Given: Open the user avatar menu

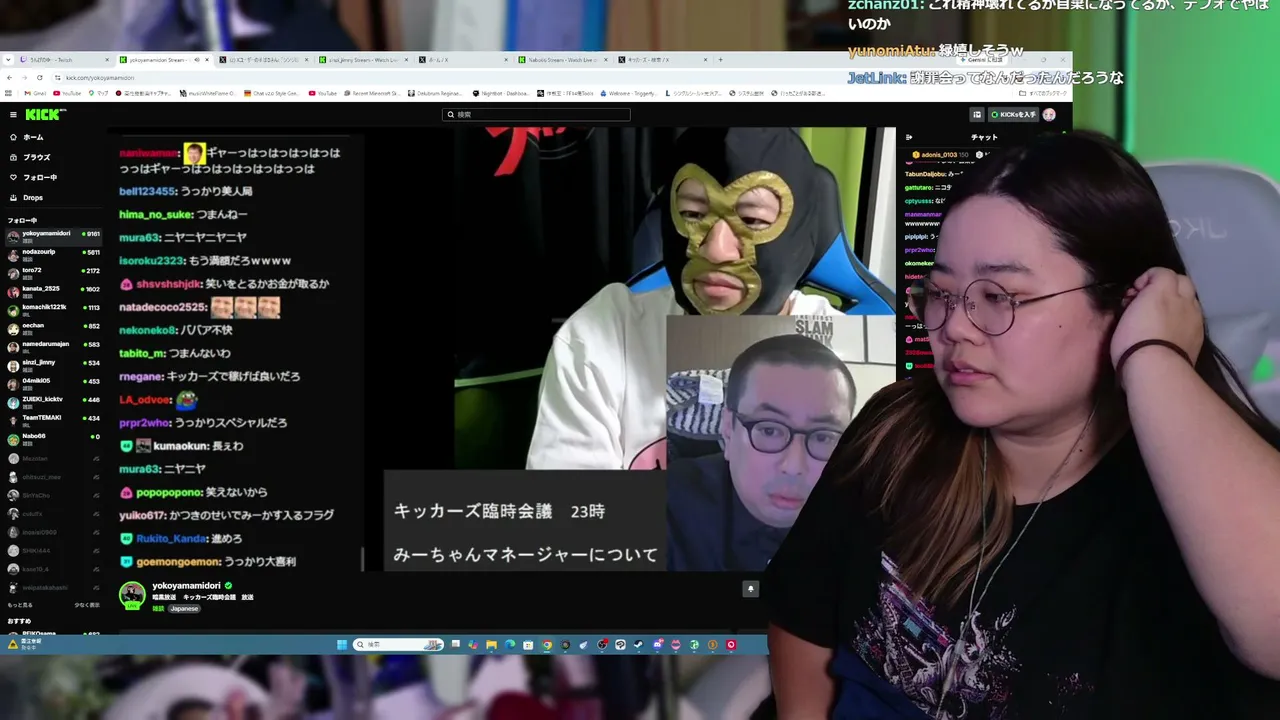Looking at the screenshot, I should [x=1049, y=115].
